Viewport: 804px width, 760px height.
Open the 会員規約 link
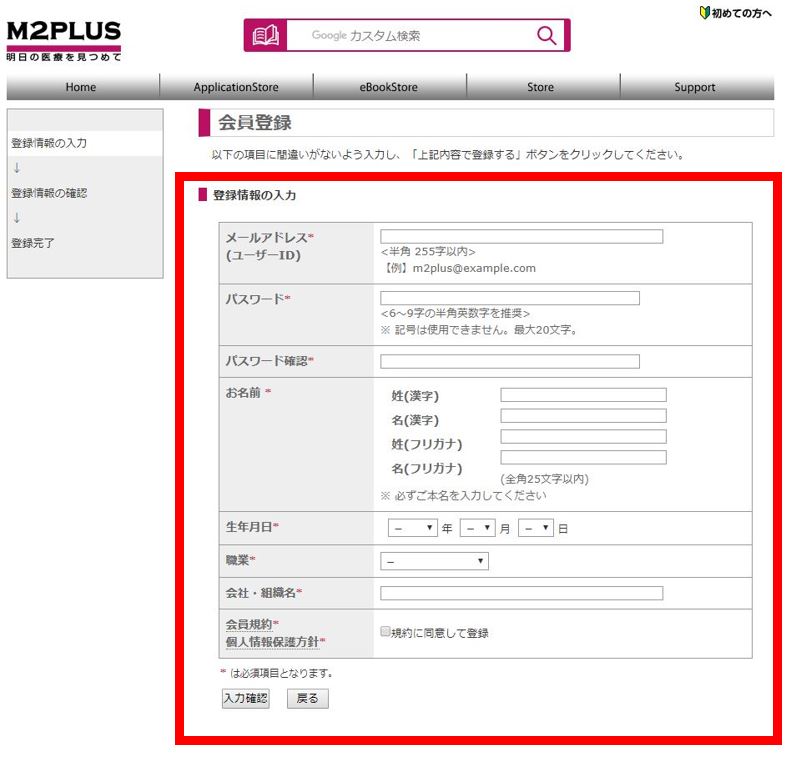(x=249, y=624)
